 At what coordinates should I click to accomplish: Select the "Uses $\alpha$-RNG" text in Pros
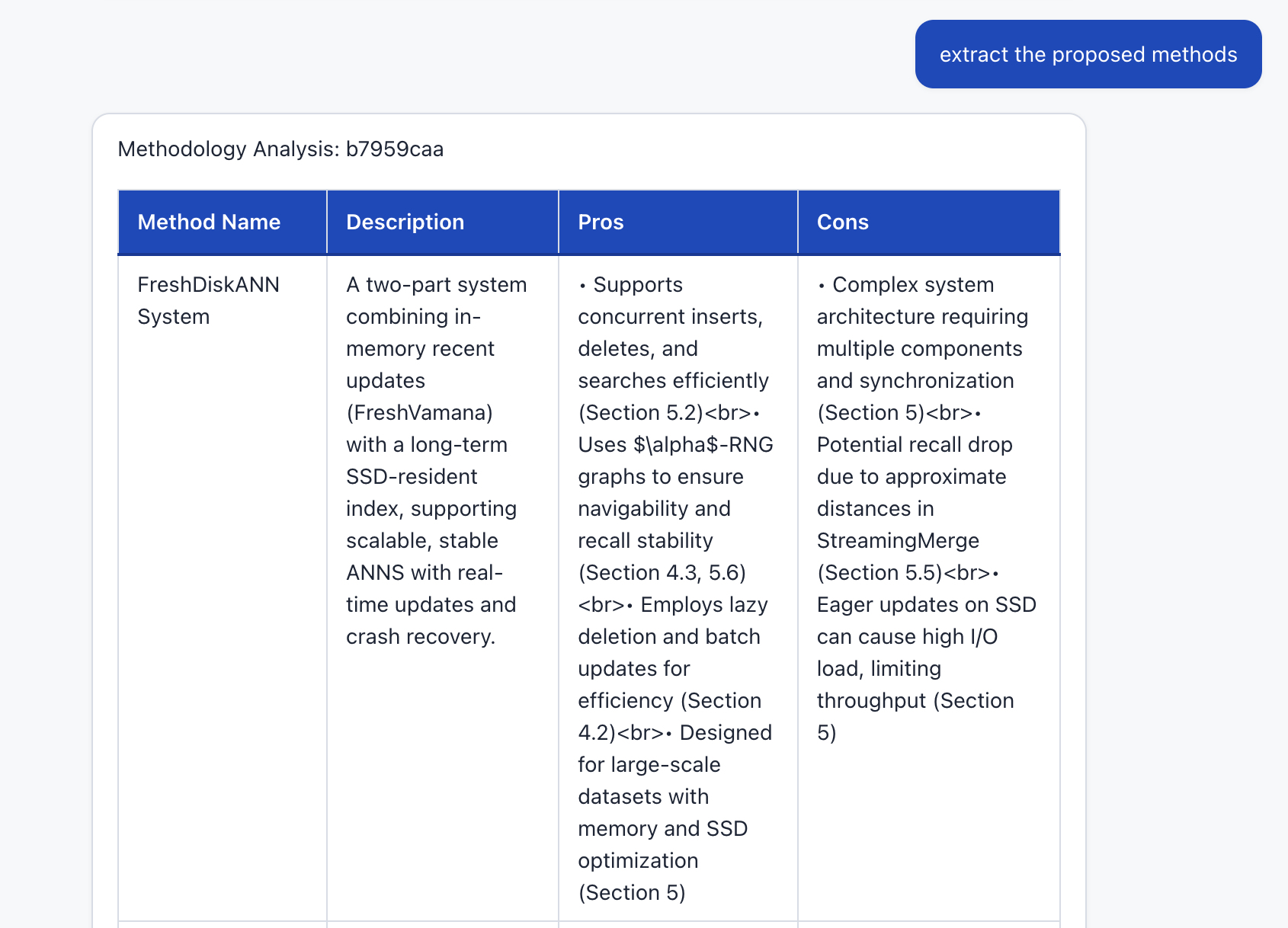click(x=675, y=445)
